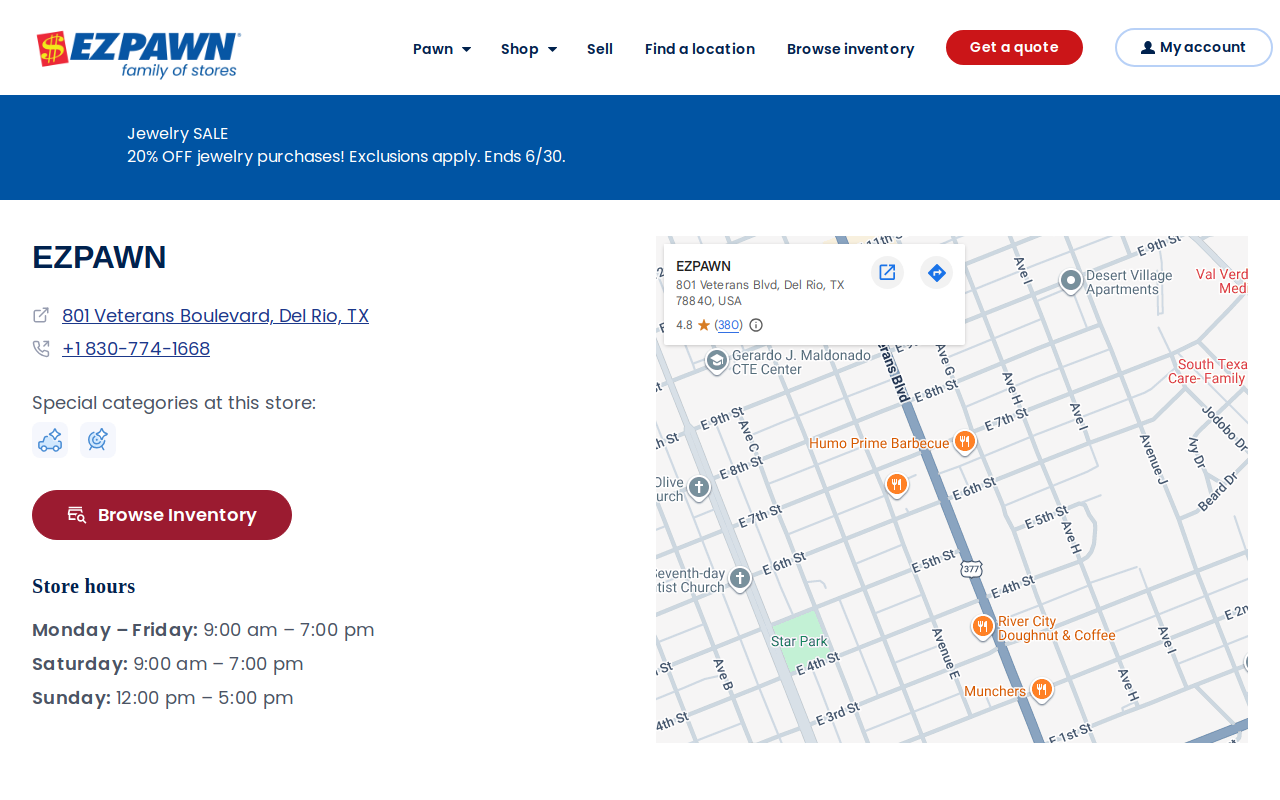This screenshot has width=1280, height=800.
Task: Select the second special category target icon
Action: [98, 440]
